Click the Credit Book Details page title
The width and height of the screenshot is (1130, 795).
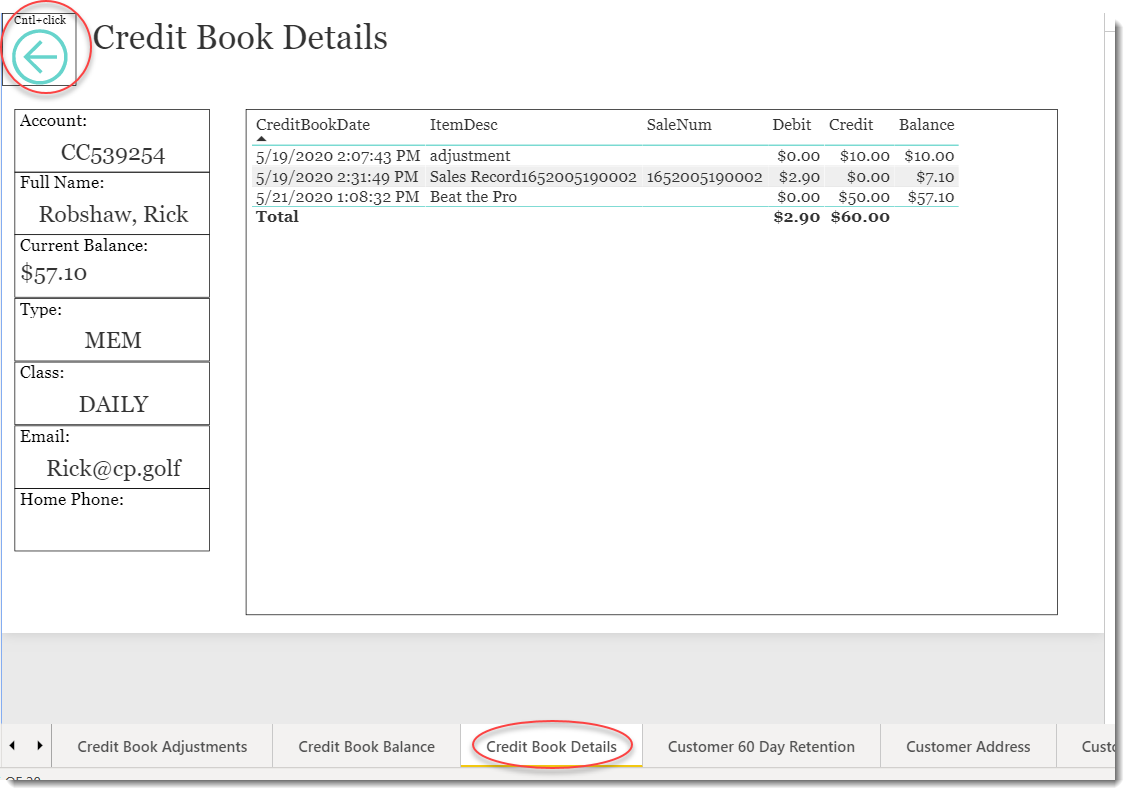[240, 37]
